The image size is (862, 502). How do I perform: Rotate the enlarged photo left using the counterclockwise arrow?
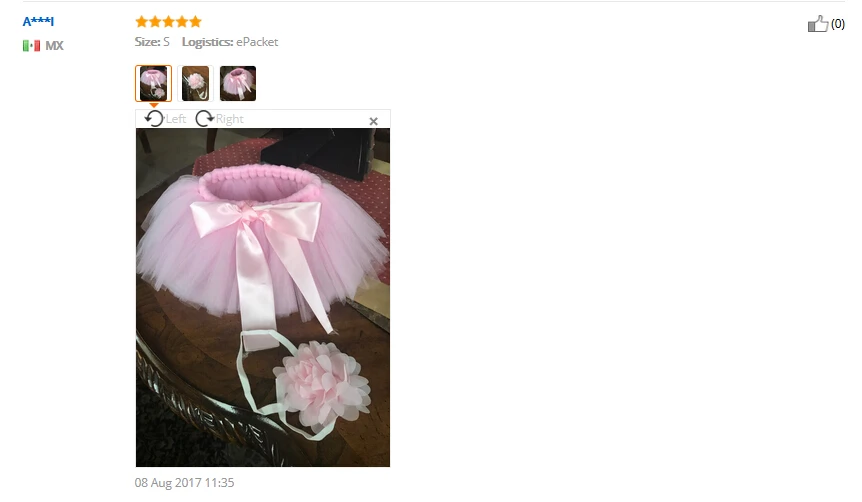(x=154, y=118)
